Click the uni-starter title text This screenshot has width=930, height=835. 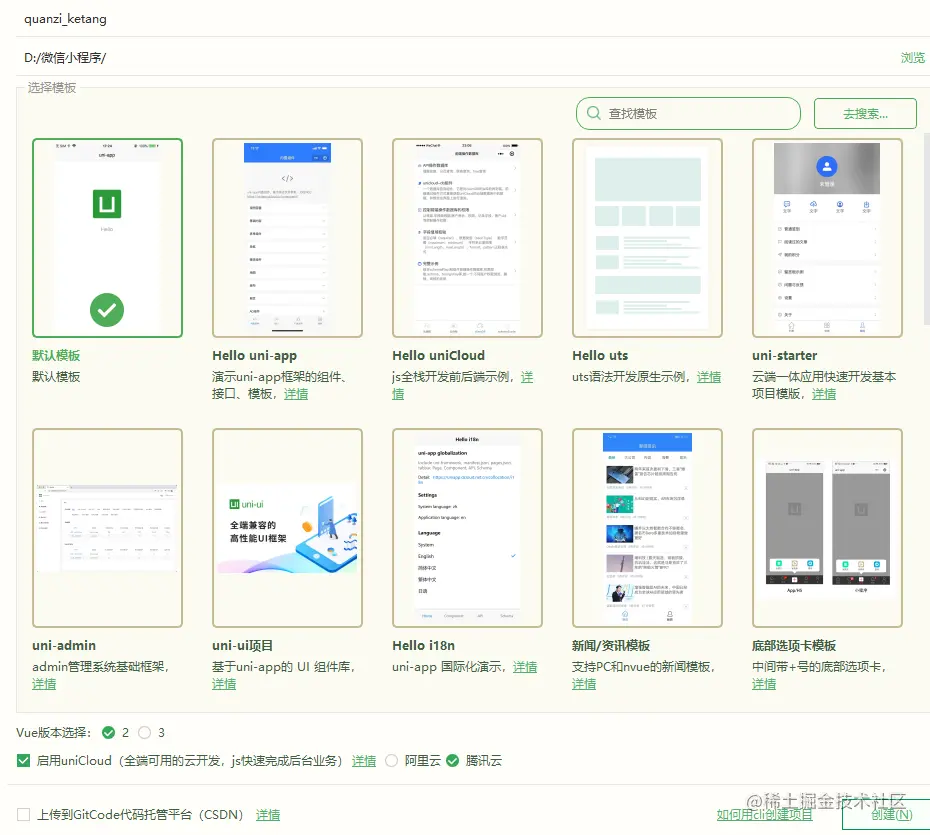point(784,355)
